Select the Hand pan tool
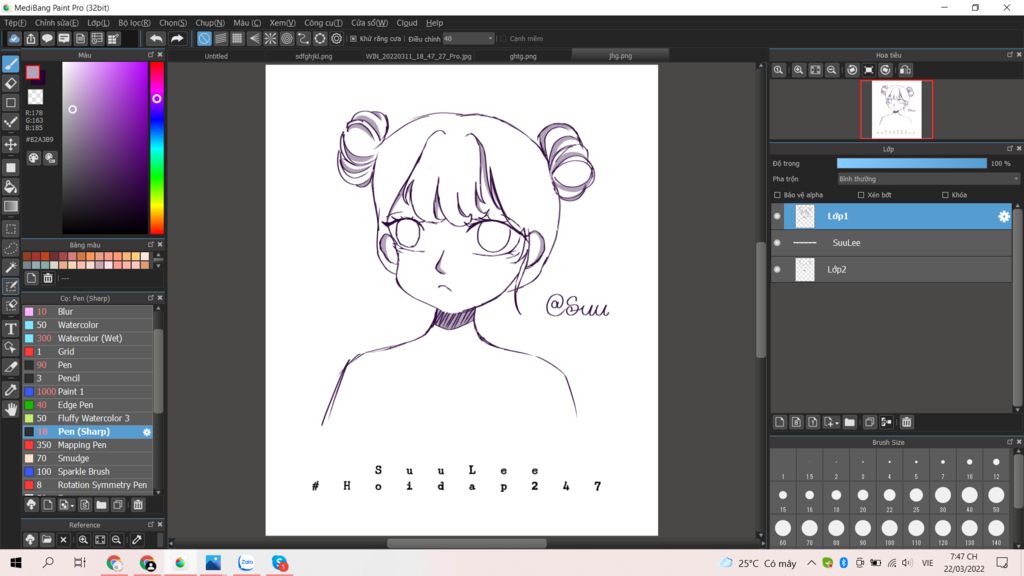The image size is (1024, 576). (x=10, y=409)
